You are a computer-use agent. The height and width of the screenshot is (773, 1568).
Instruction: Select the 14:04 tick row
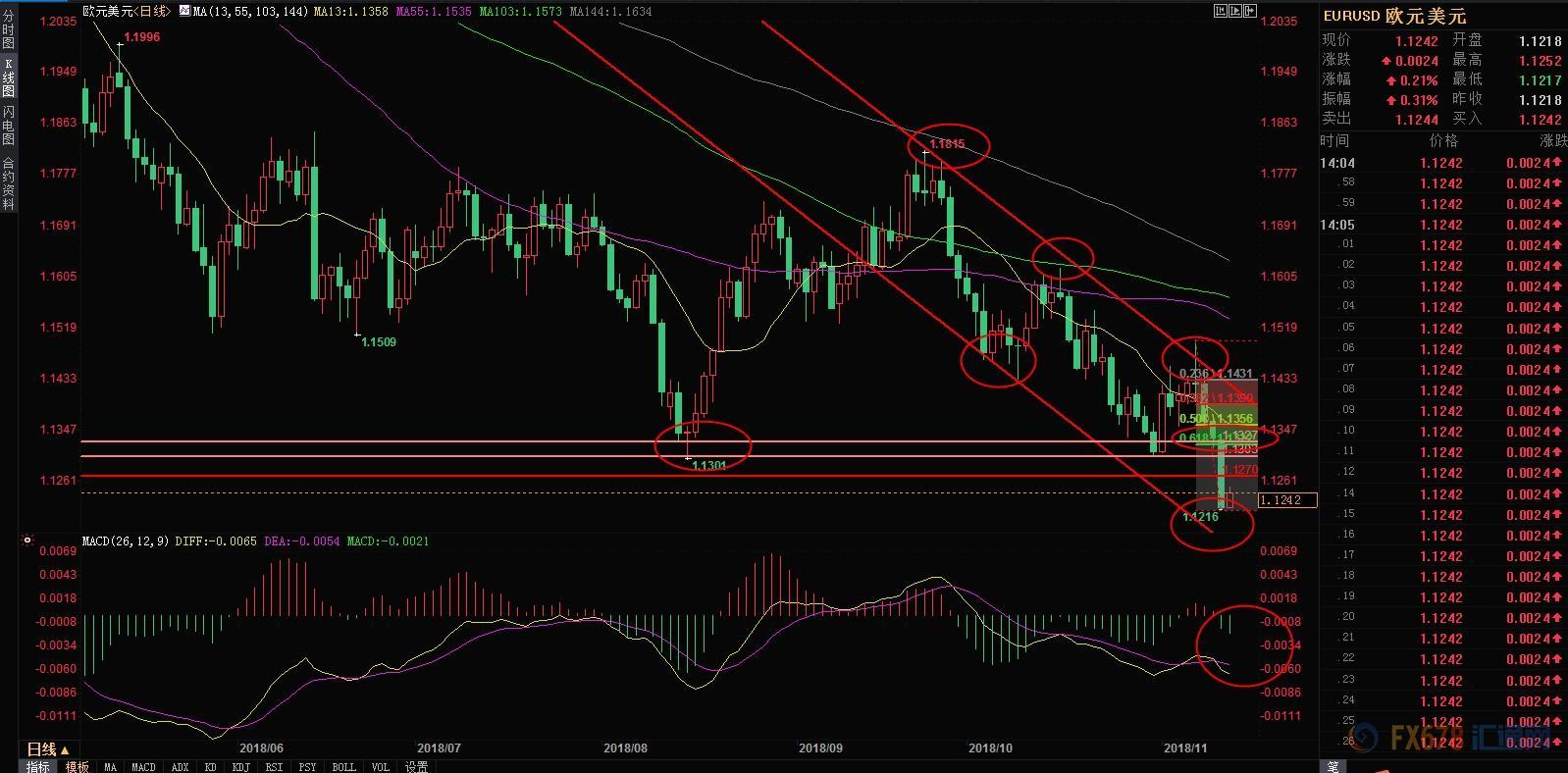[x=1443, y=163]
